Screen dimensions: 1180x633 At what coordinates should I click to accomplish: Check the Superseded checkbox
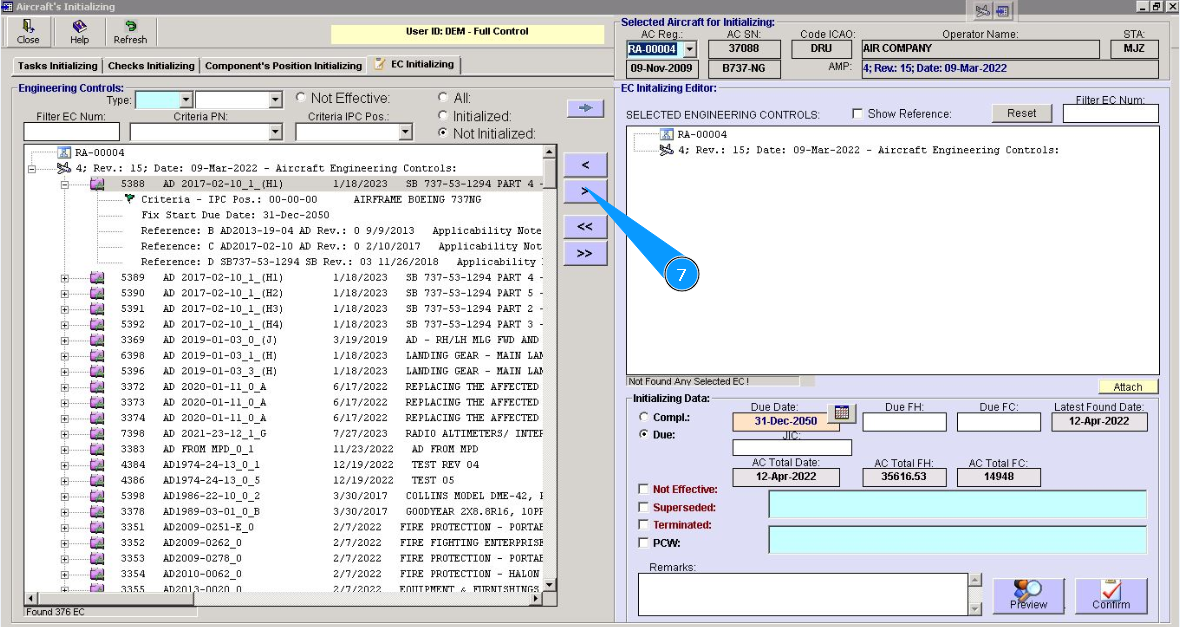[643, 508]
